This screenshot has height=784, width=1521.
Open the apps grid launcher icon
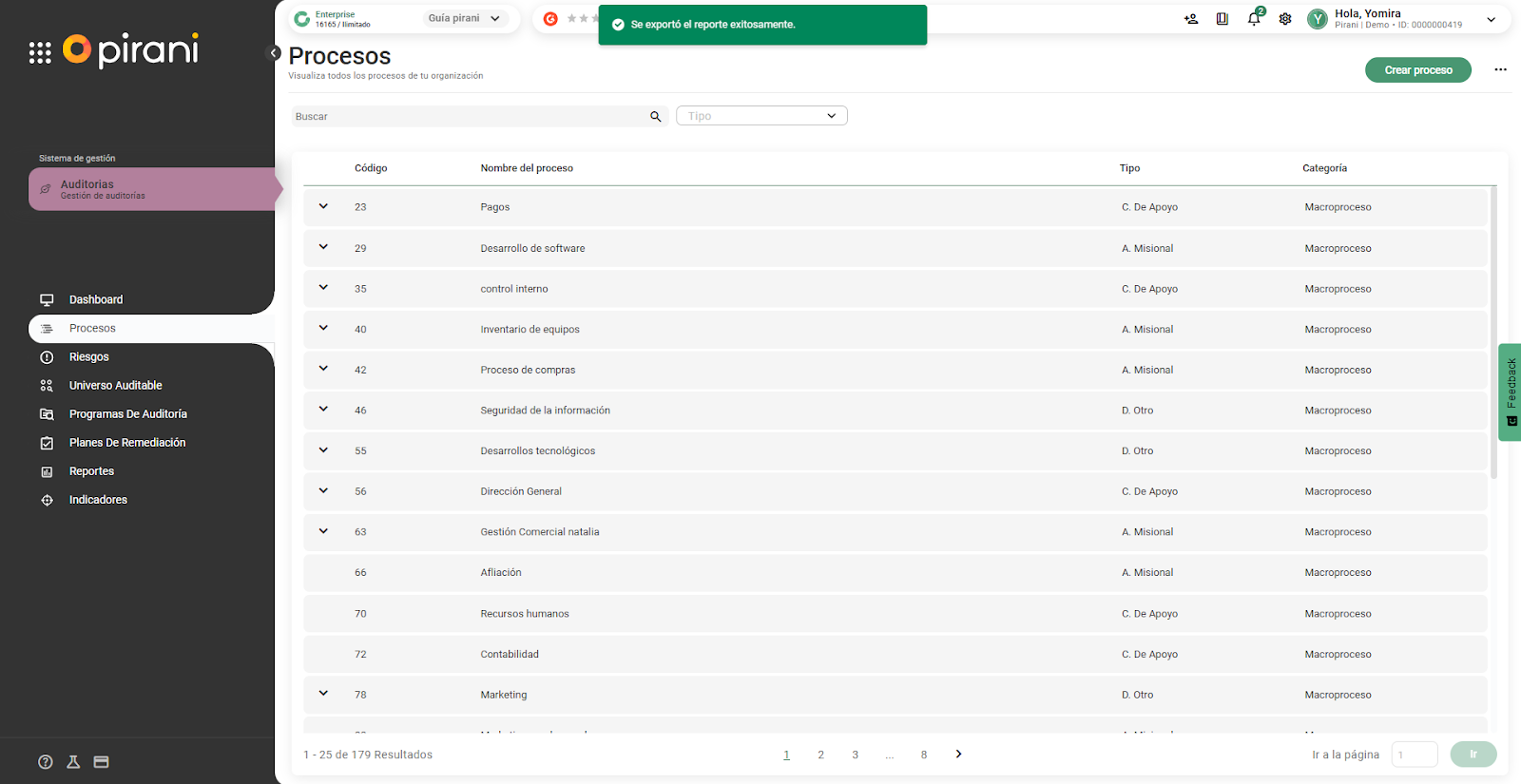pos(40,53)
